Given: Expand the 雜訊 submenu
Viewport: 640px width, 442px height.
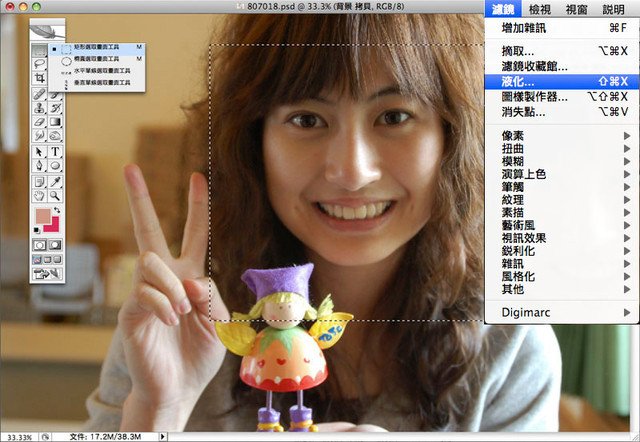Looking at the screenshot, I should click(x=562, y=264).
